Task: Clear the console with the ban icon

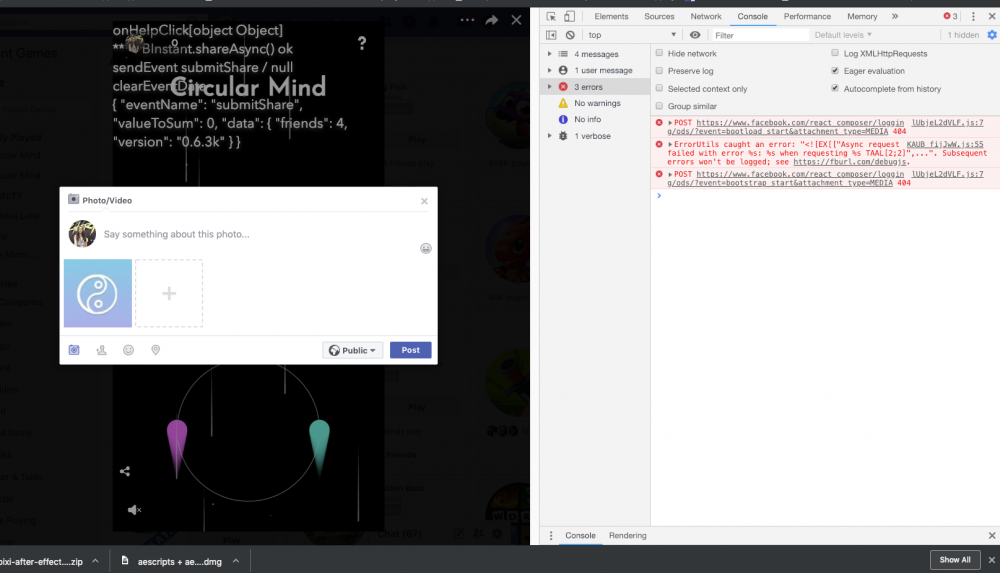Action: [x=569, y=35]
